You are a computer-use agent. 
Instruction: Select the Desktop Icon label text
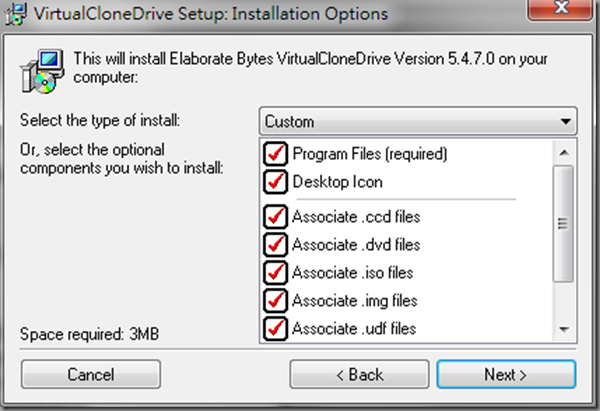point(338,182)
